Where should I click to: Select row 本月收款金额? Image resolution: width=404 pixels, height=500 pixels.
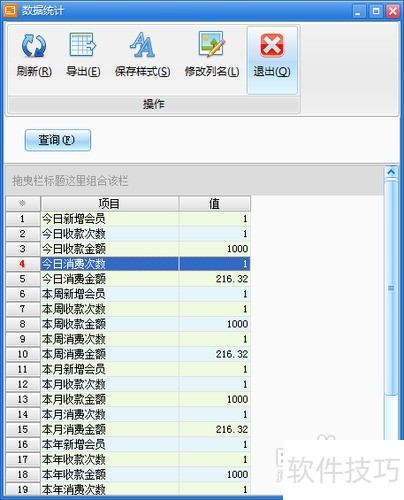(128, 399)
